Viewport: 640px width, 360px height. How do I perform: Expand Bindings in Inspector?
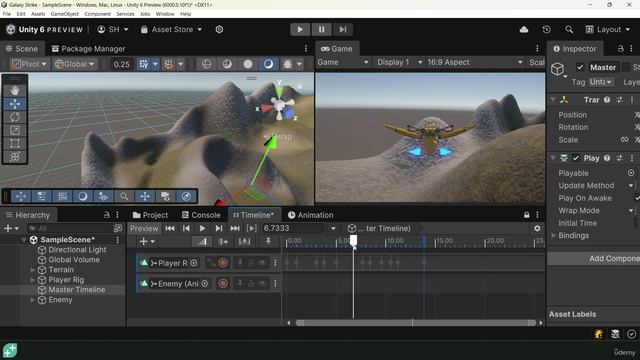554,236
